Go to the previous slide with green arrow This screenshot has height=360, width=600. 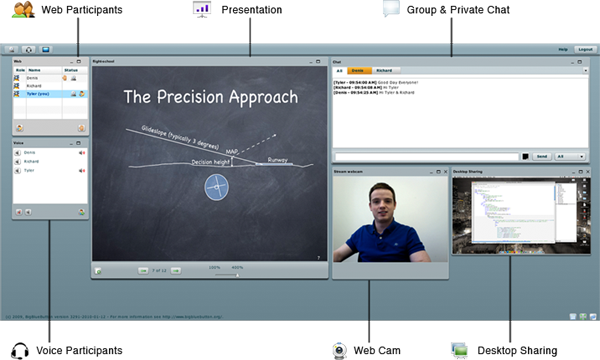(x=143, y=270)
